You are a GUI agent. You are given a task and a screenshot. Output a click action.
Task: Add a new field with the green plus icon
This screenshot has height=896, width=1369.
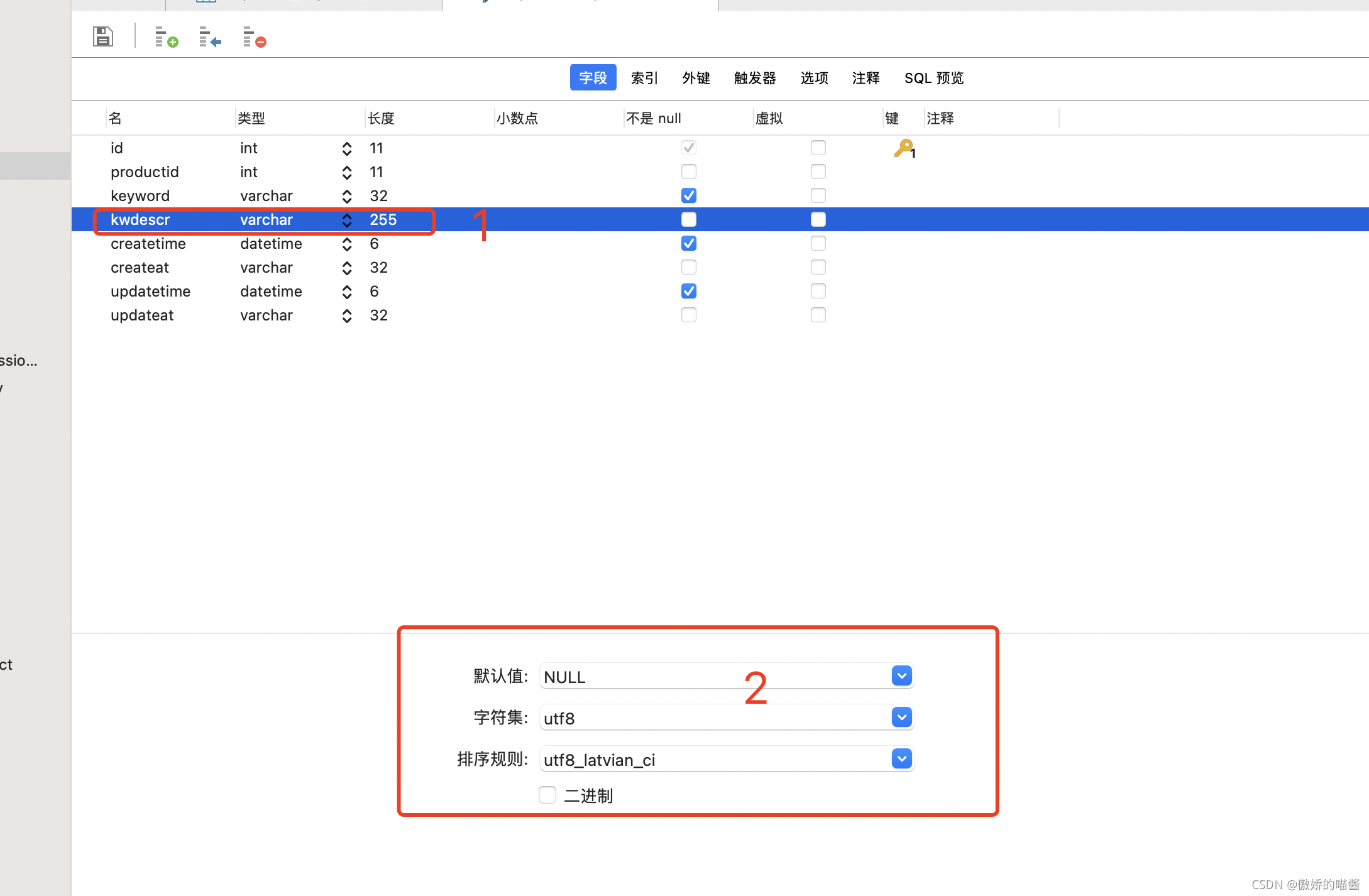pos(165,36)
